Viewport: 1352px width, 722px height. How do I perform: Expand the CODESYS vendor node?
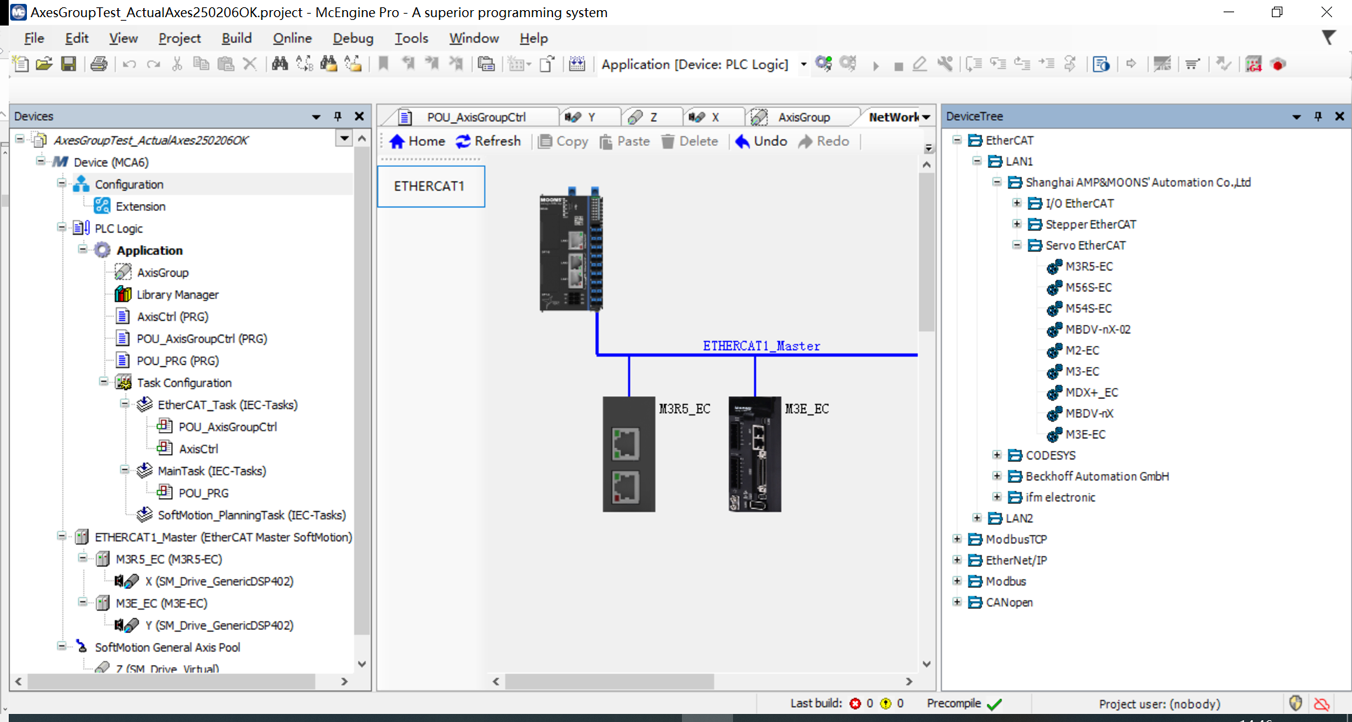tap(997, 455)
